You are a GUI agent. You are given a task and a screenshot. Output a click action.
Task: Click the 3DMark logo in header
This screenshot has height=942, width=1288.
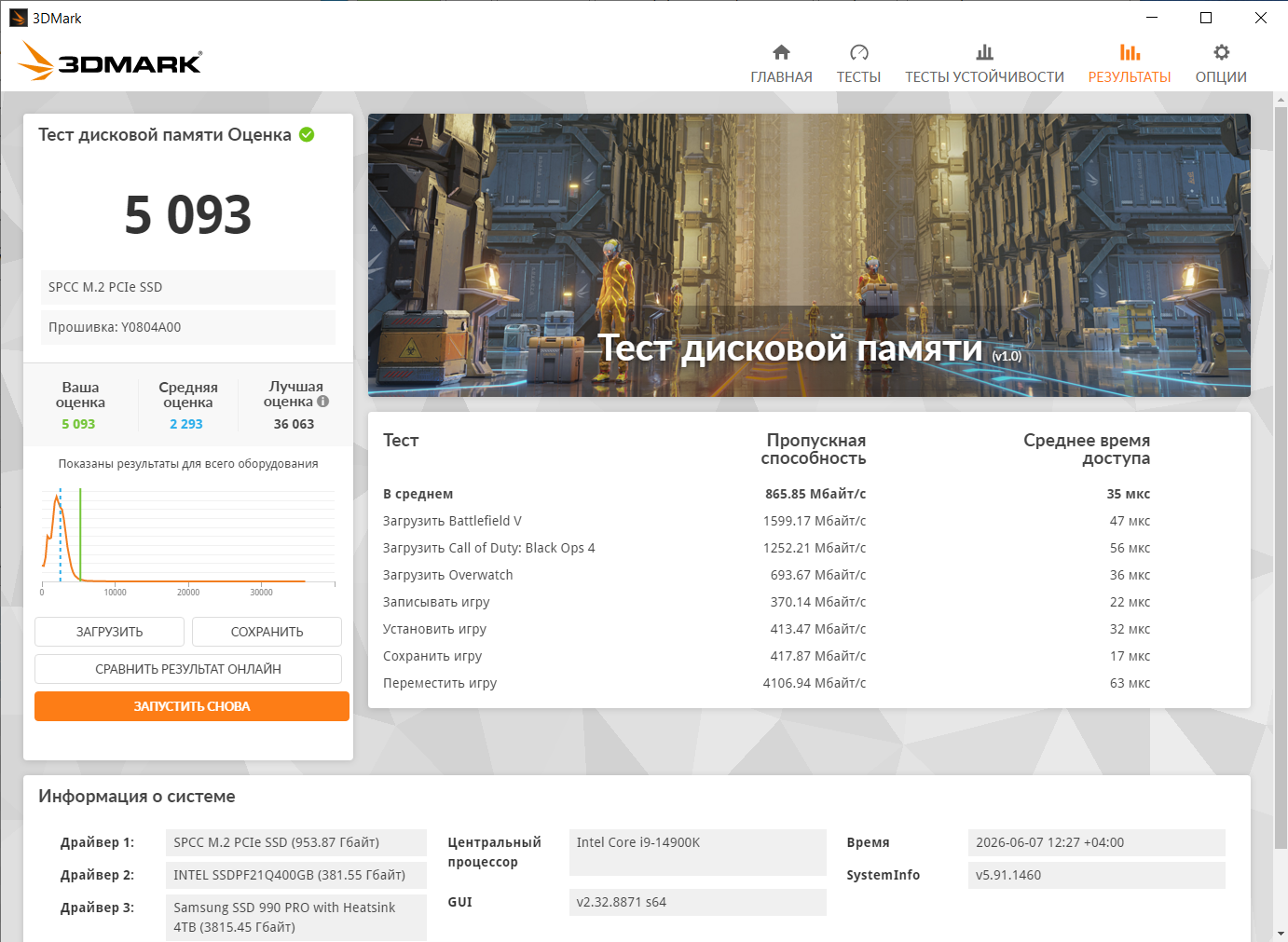pyautogui.click(x=110, y=61)
